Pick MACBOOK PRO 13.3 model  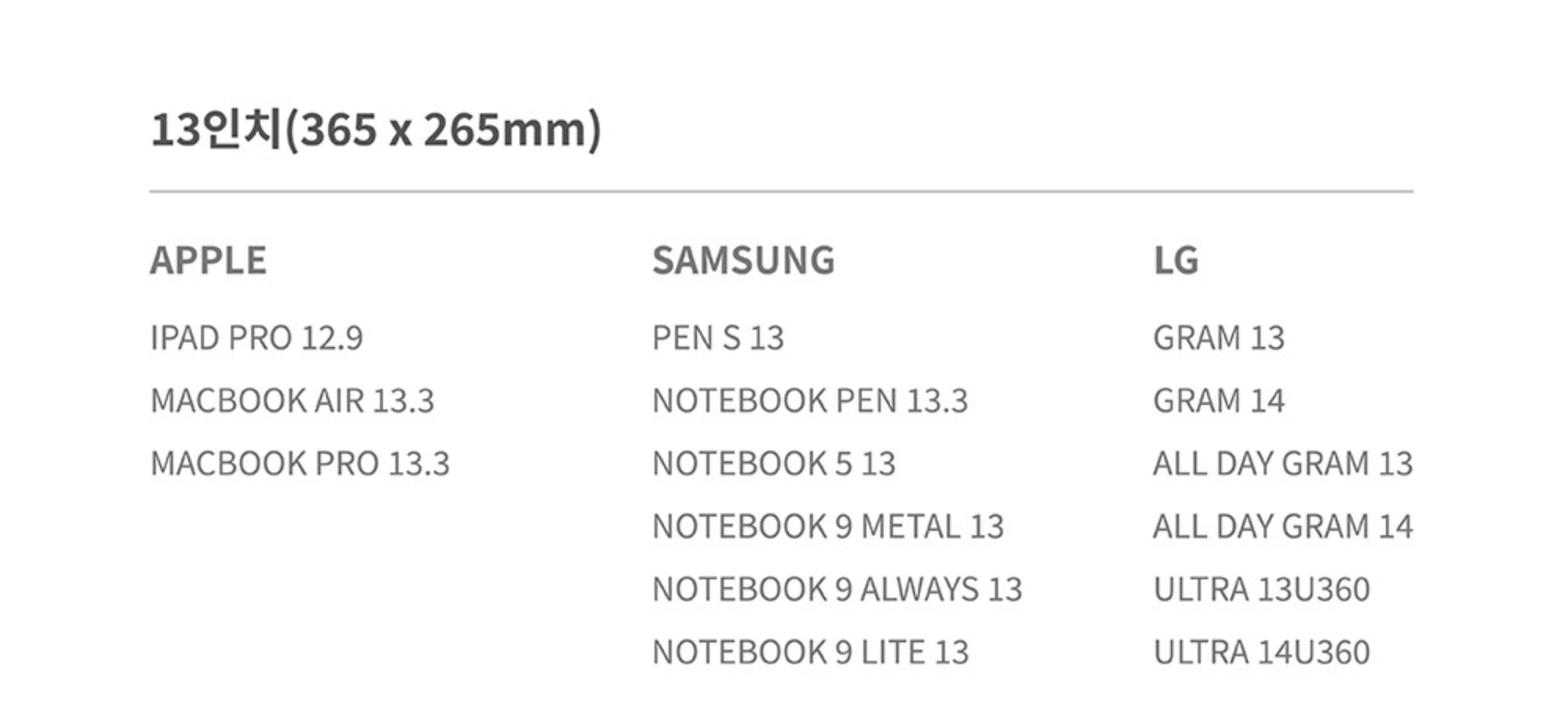300,464
